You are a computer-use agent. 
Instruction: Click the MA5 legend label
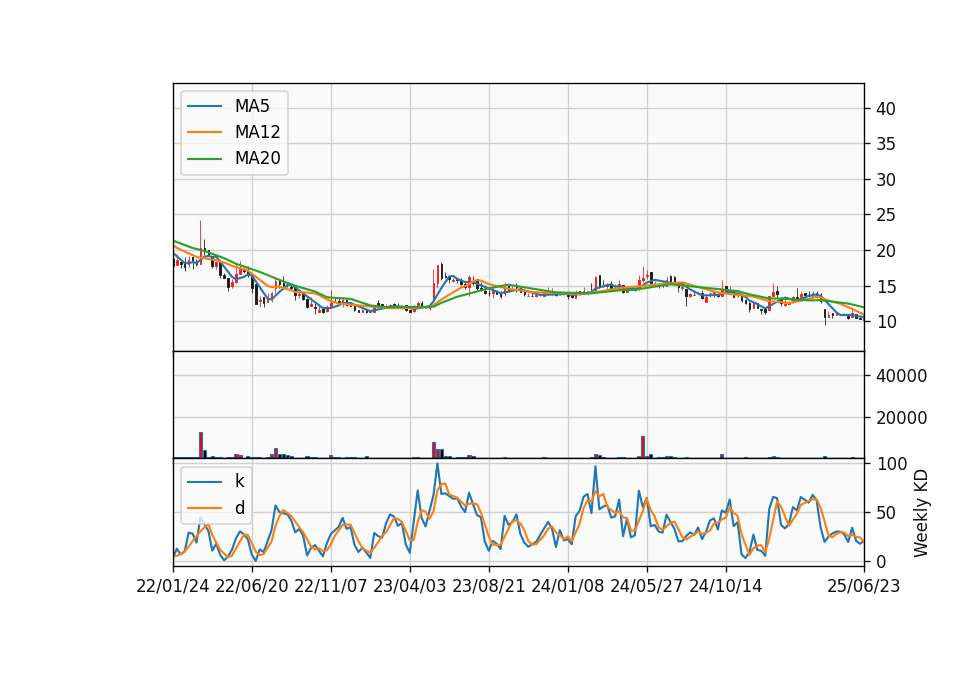click(252, 106)
